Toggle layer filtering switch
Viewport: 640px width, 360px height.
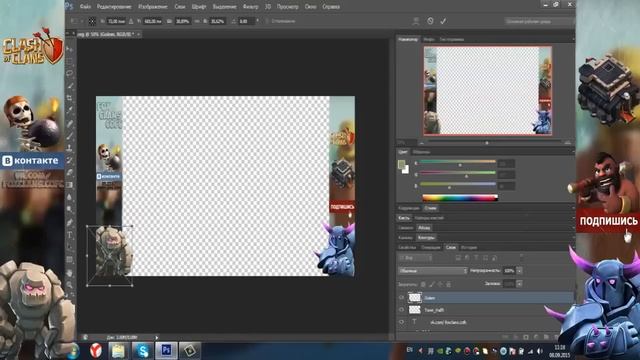[522, 258]
